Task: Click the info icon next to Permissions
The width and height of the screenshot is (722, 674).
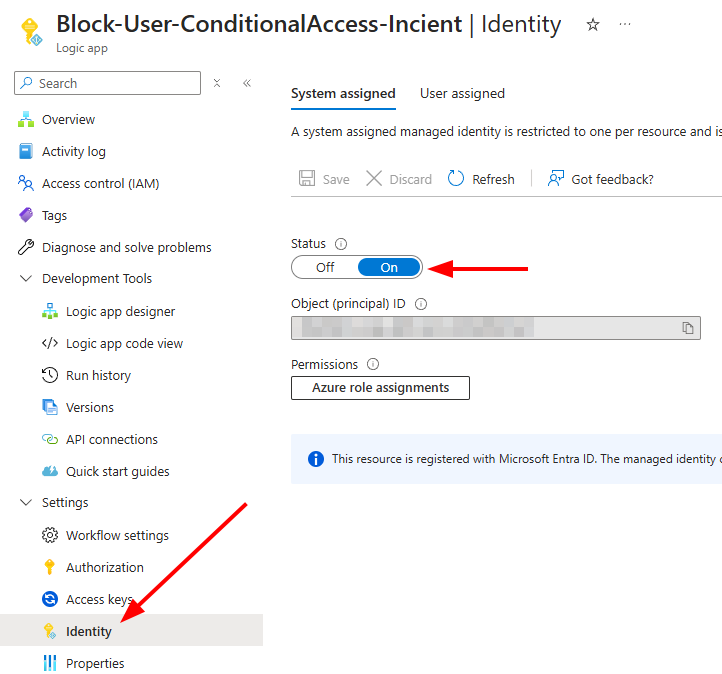Action: (x=373, y=364)
